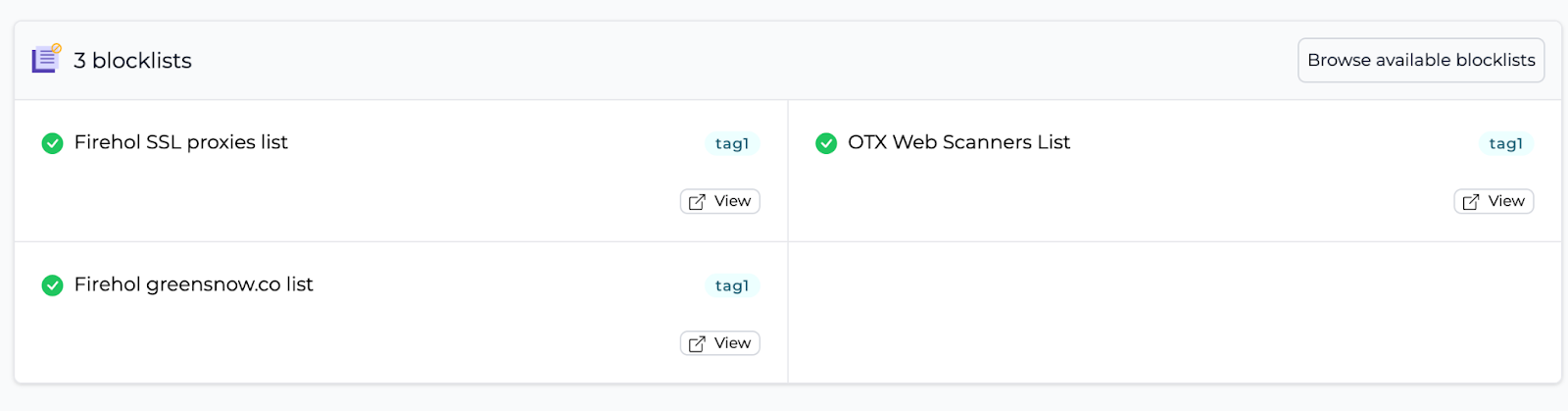The image size is (1568, 411).
Task: Click the green check next to Firehol SSL proxies
Action: (x=52, y=143)
